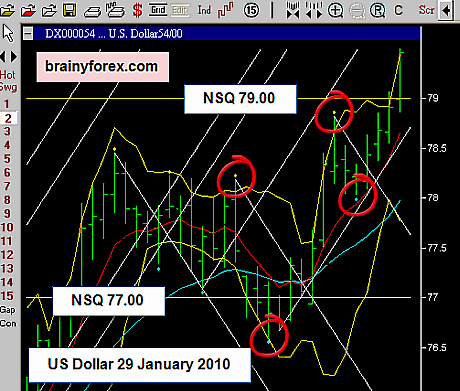Select the arrow pointer tool

coord(8,33)
